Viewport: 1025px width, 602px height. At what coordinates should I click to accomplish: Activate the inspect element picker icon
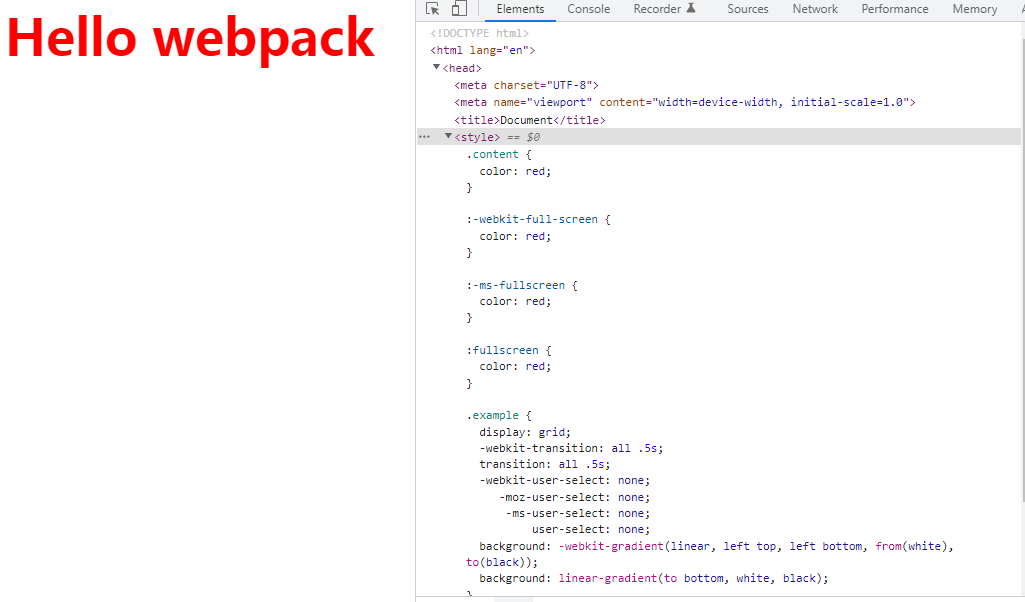432,9
